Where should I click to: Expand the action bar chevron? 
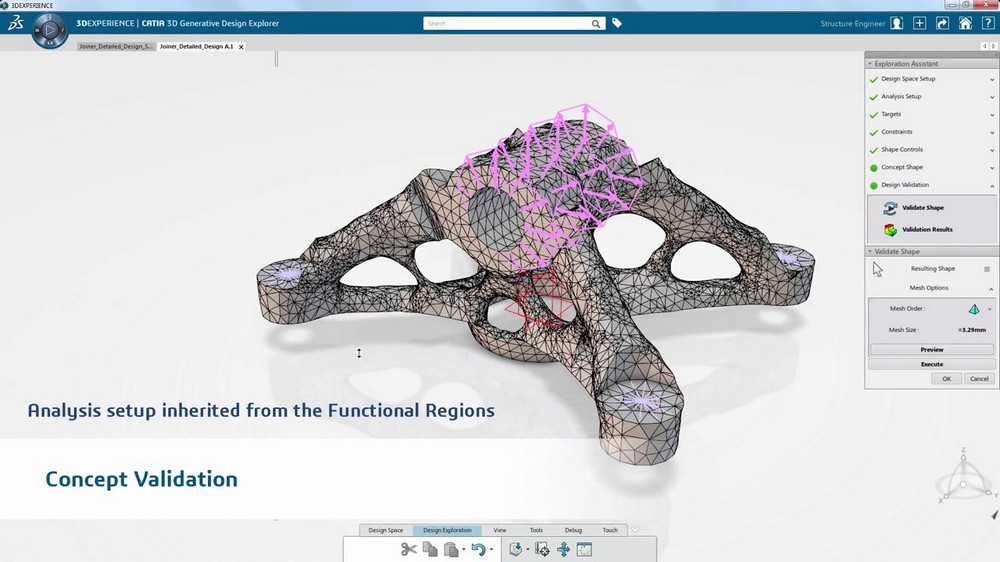635,529
